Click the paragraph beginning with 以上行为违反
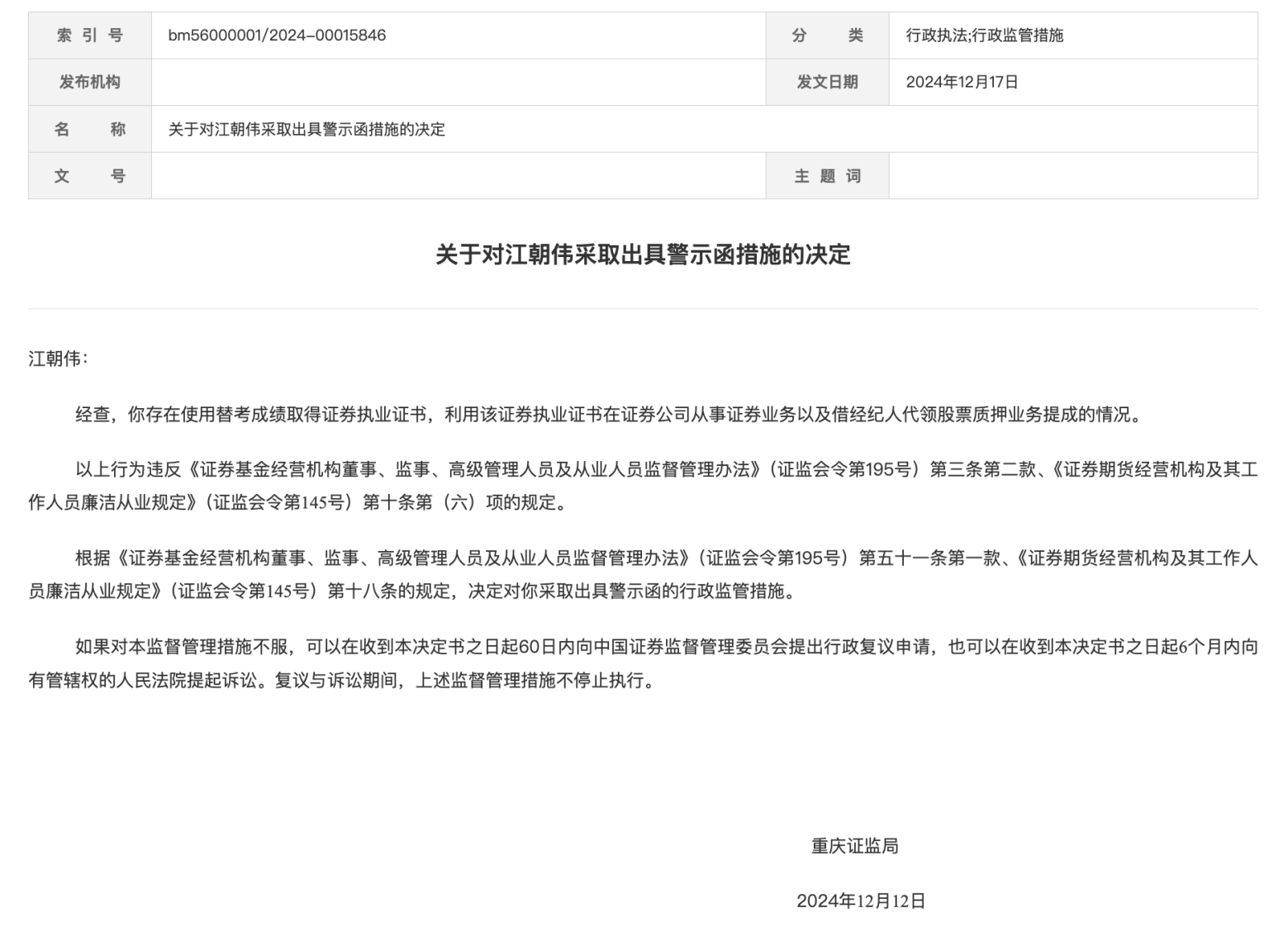The image size is (1288, 951). (643, 486)
